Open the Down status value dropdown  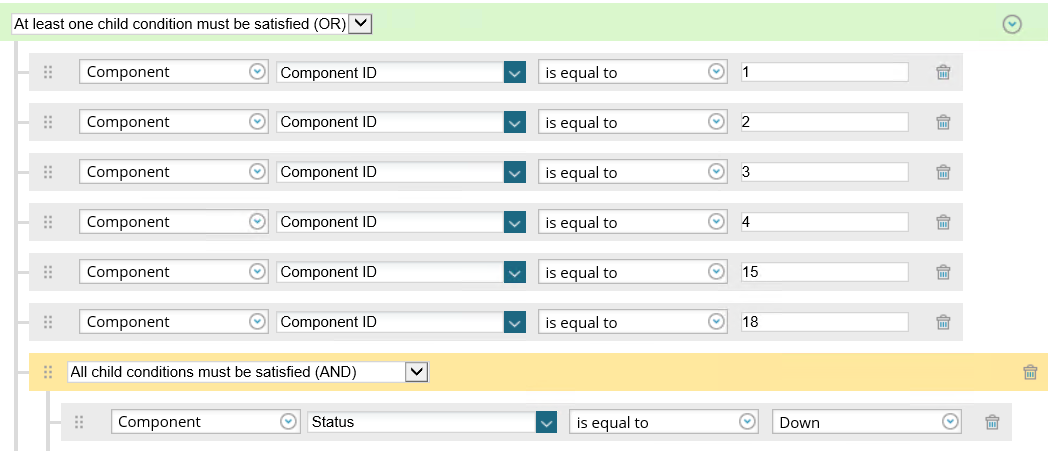point(949,422)
